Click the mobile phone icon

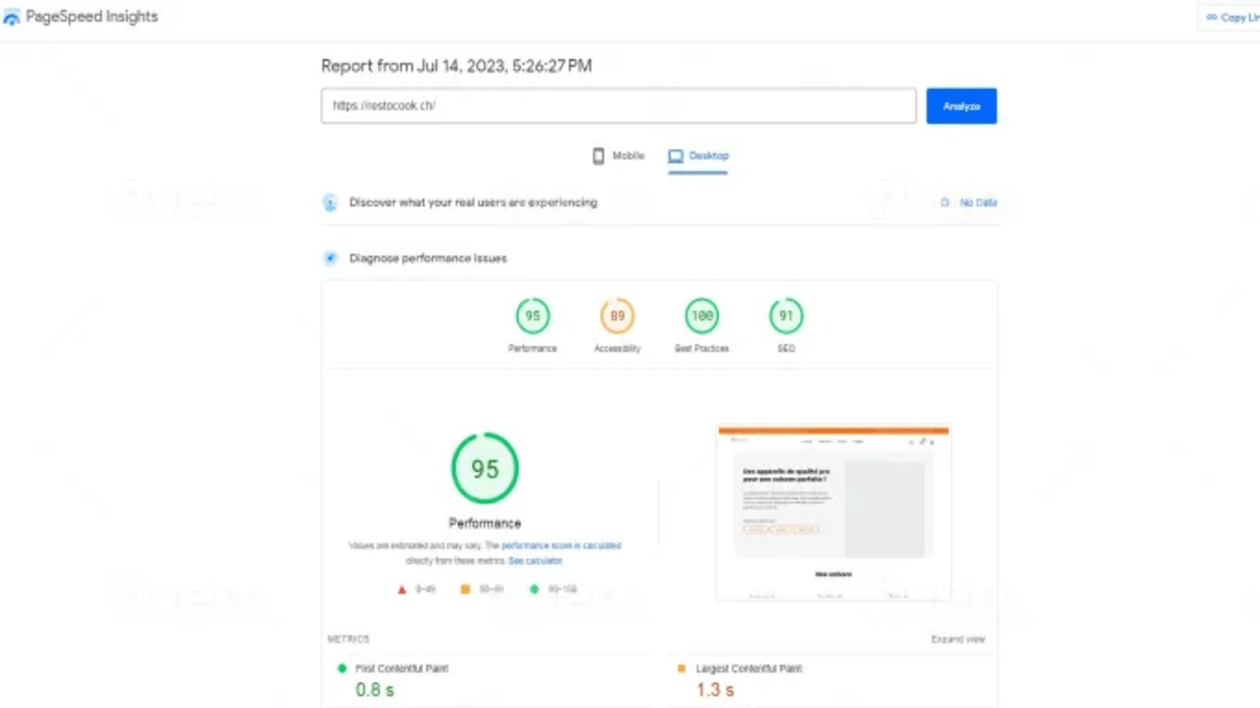(x=598, y=156)
